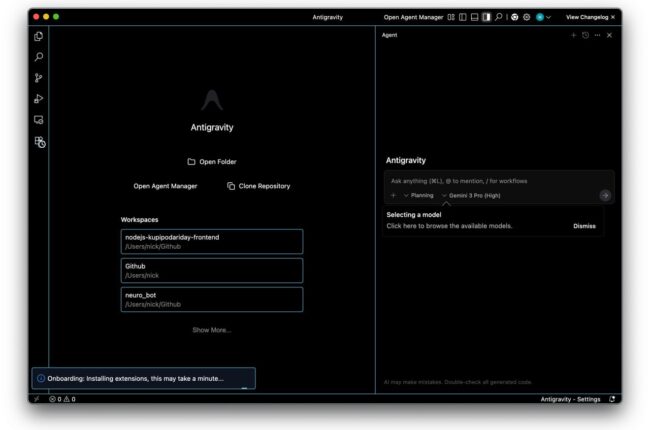Open the Remote Explorer icon
650x430 pixels.
39,120
